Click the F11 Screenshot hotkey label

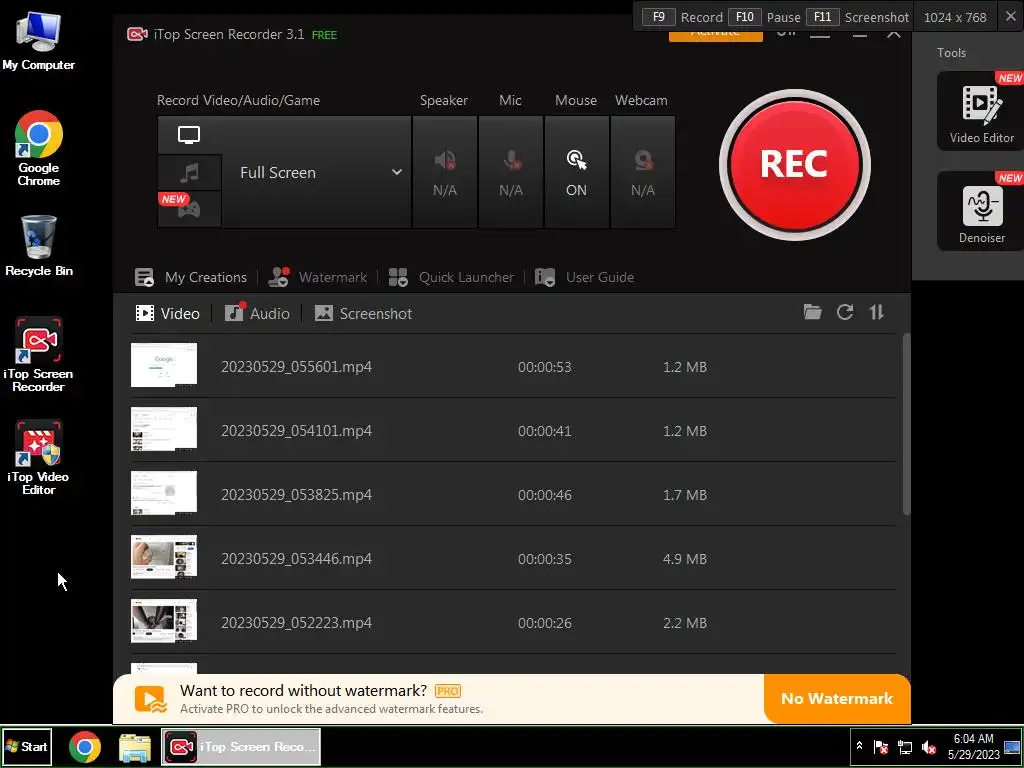[x=857, y=17]
